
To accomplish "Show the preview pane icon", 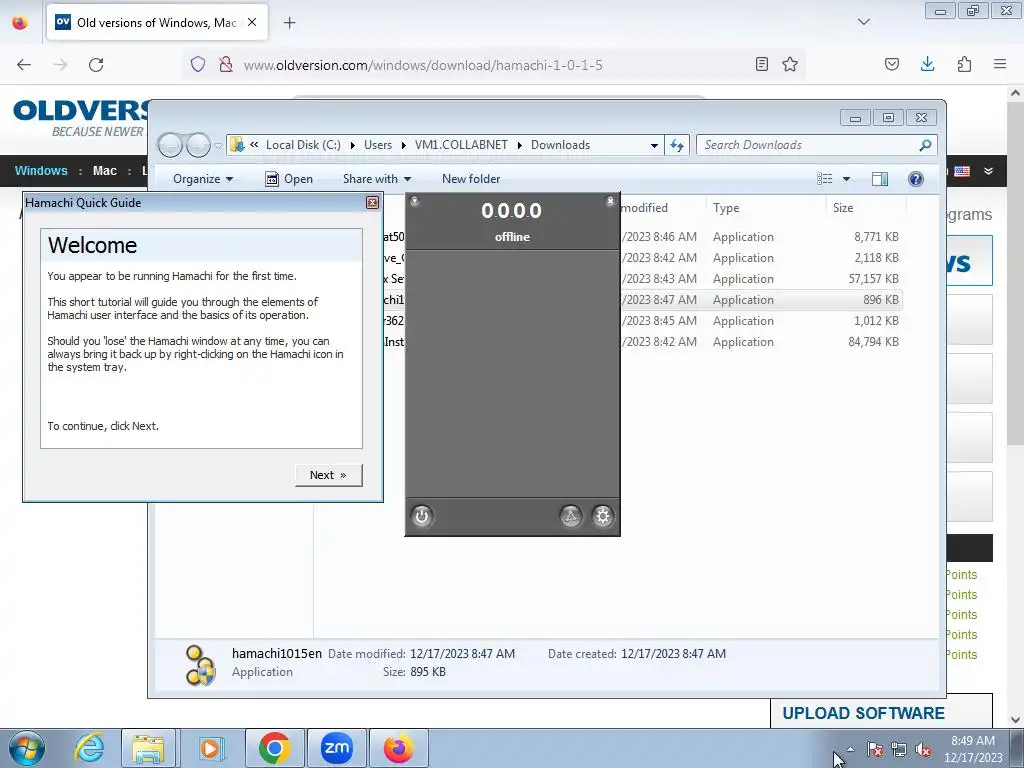I will click(880, 179).
